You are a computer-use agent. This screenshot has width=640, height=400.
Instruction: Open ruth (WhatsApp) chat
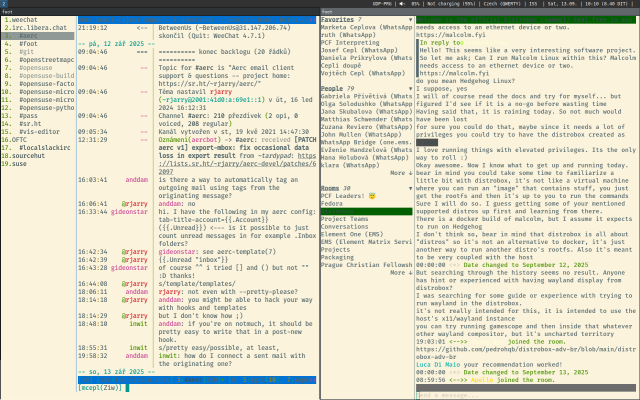click(x=348, y=35)
